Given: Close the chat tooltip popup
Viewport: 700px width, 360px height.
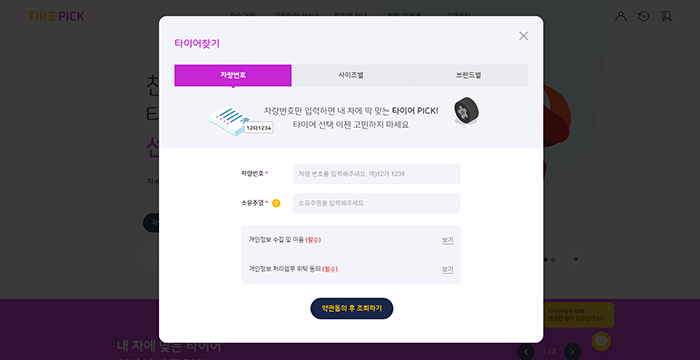Looking at the screenshot, I should [x=608, y=308].
